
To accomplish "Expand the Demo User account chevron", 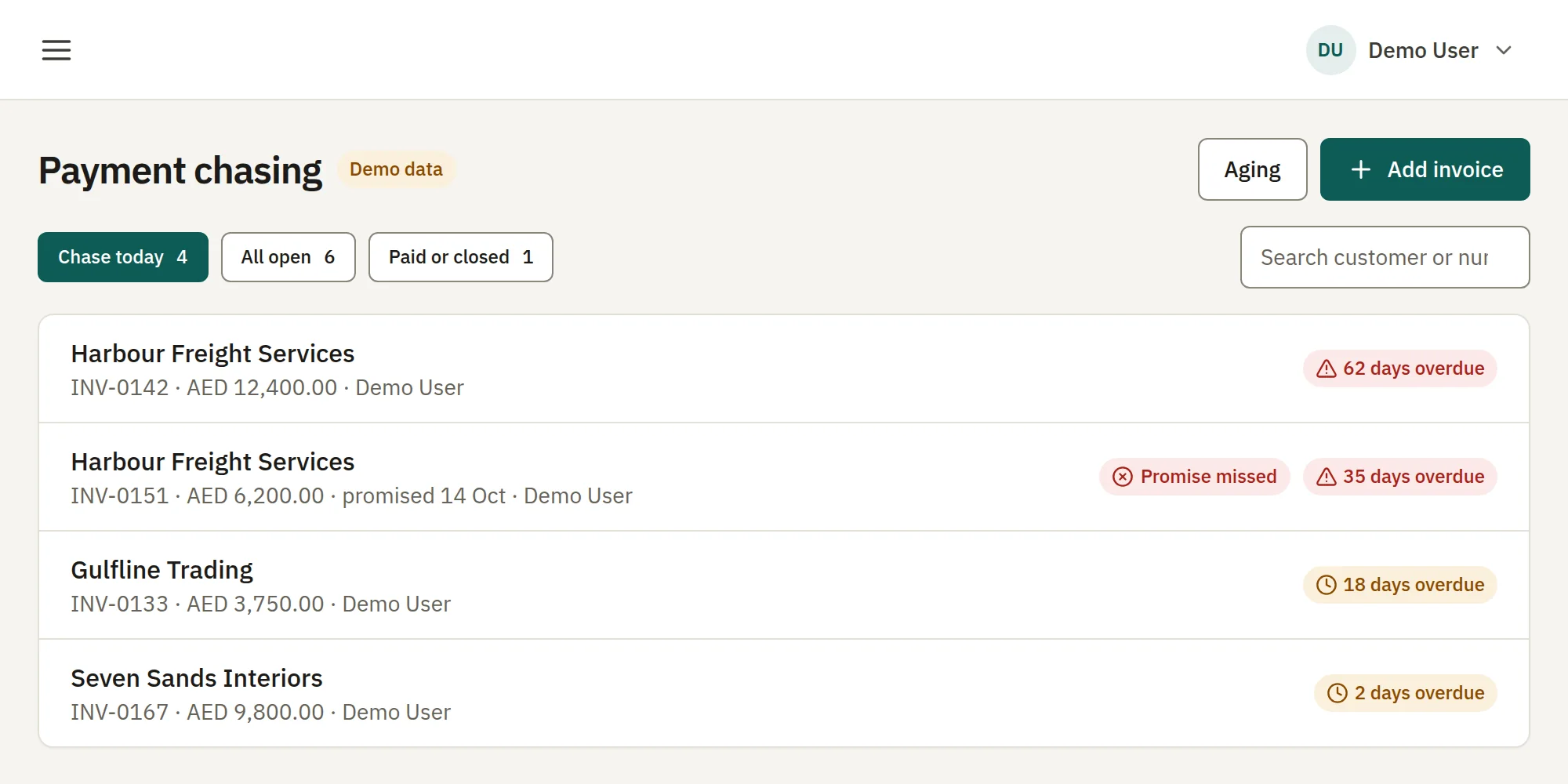I will (1503, 50).
